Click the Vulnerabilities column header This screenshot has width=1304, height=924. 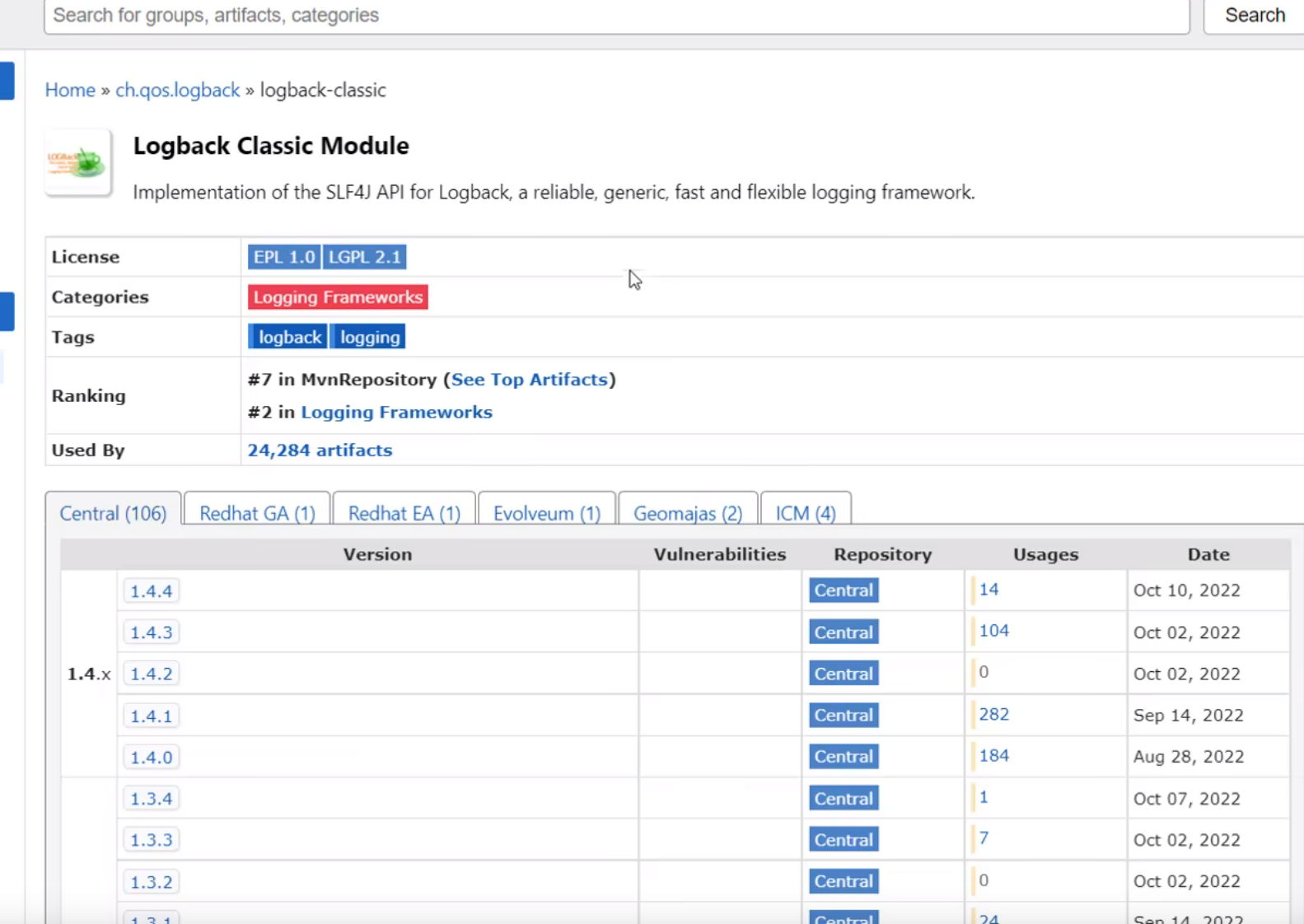click(x=720, y=554)
